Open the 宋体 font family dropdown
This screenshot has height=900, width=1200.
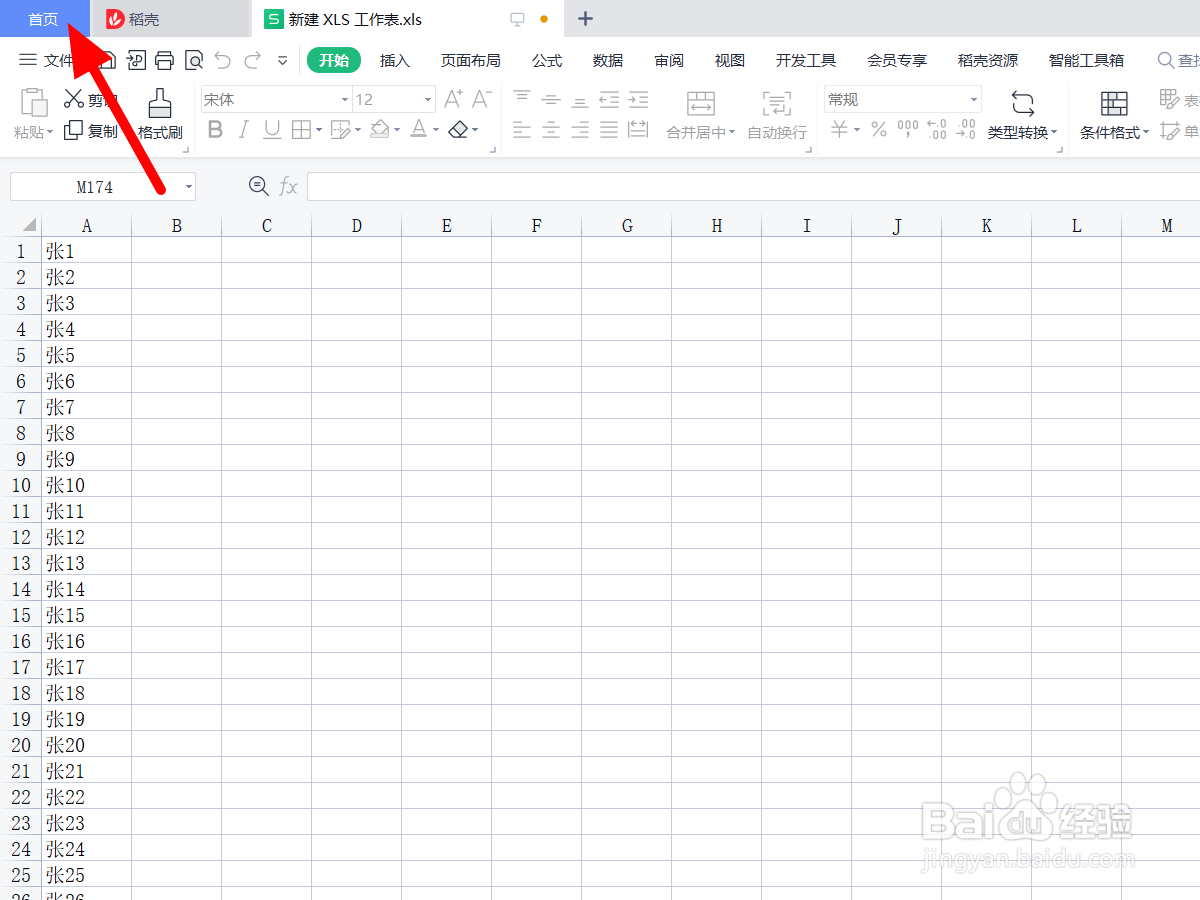[x=343, y=99]
